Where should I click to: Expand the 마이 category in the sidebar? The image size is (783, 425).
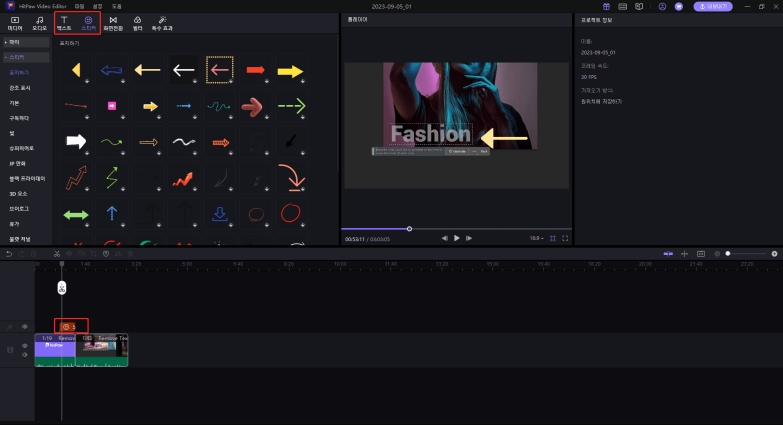coord(15,42)
